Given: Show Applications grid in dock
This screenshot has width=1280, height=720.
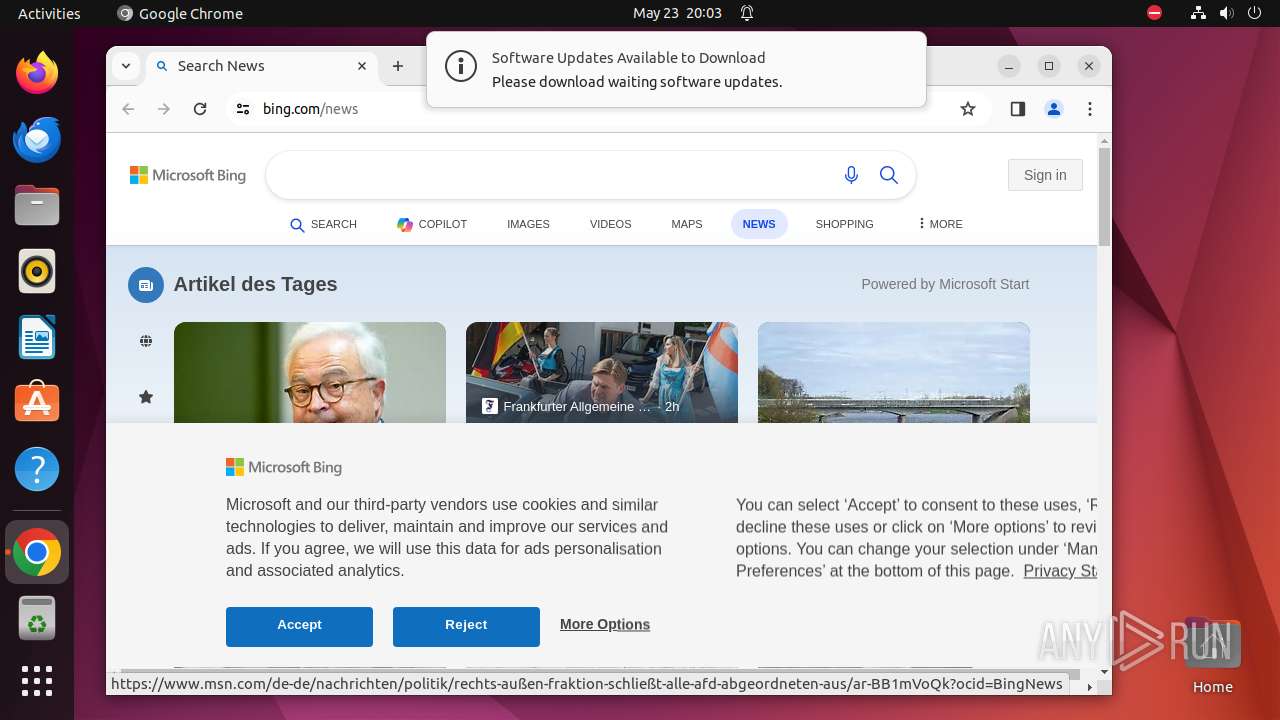Looking at the screenshot, I should [x=37, y=681].
